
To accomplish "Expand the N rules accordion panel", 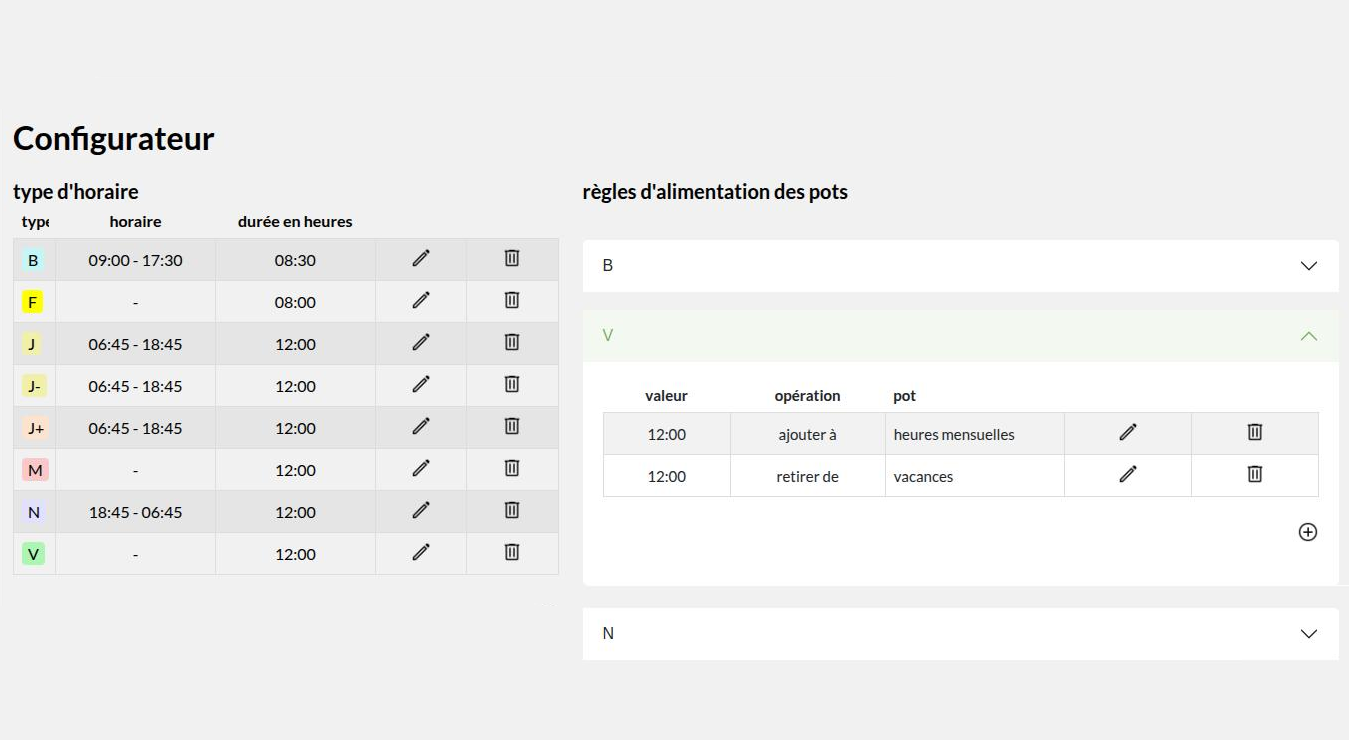I will [x=1308, y=634].
